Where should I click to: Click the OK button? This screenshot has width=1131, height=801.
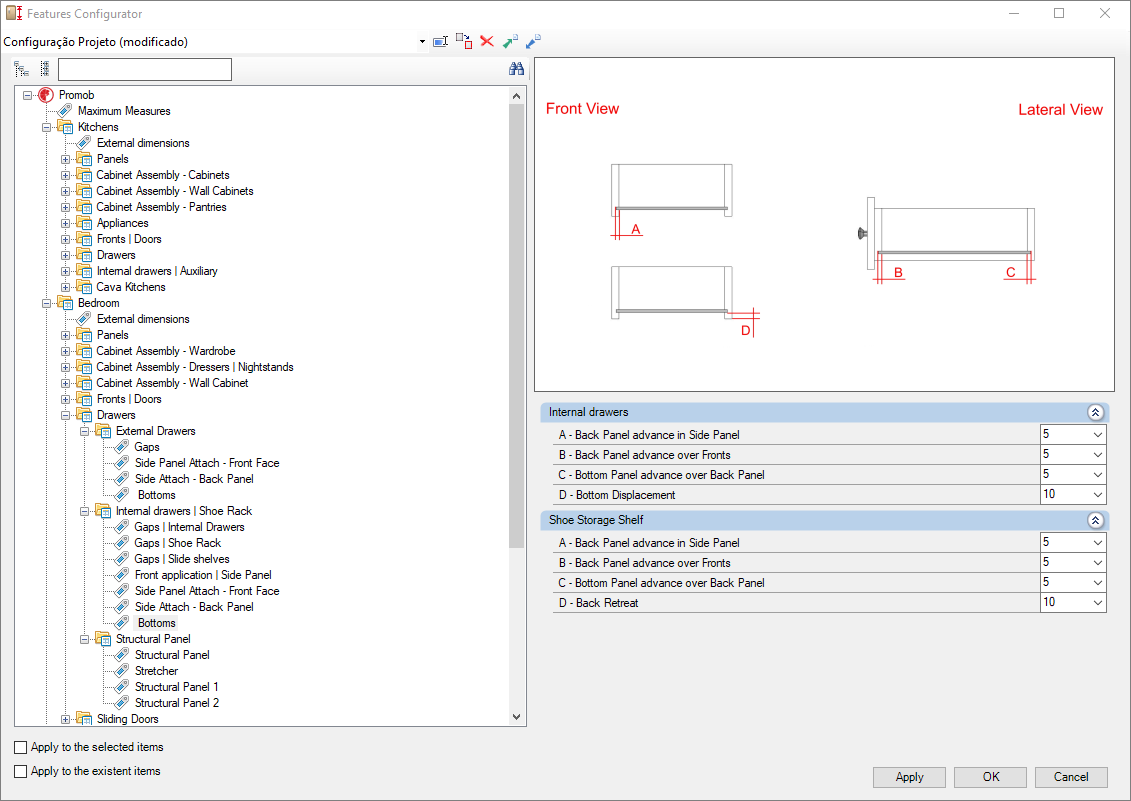990,776
